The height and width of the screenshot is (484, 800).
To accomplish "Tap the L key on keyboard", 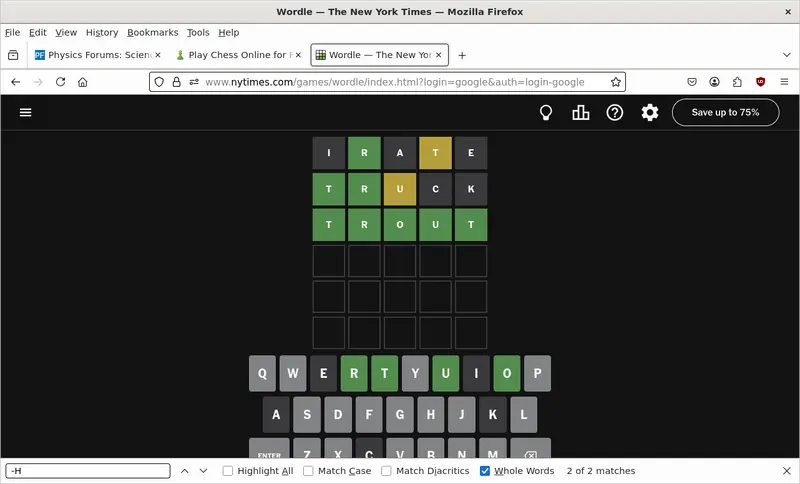I will pos(523,415).
